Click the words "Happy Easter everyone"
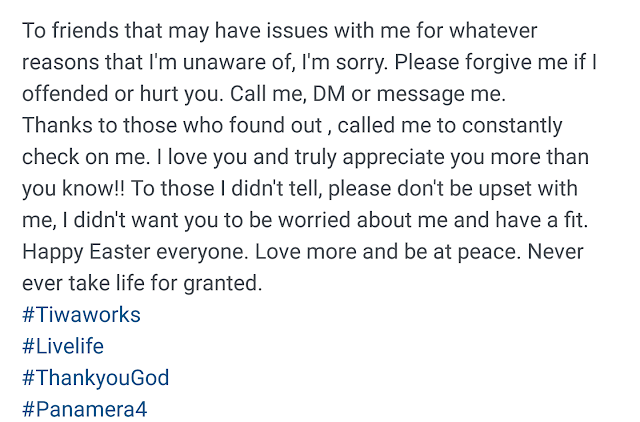 pos(135,252)
